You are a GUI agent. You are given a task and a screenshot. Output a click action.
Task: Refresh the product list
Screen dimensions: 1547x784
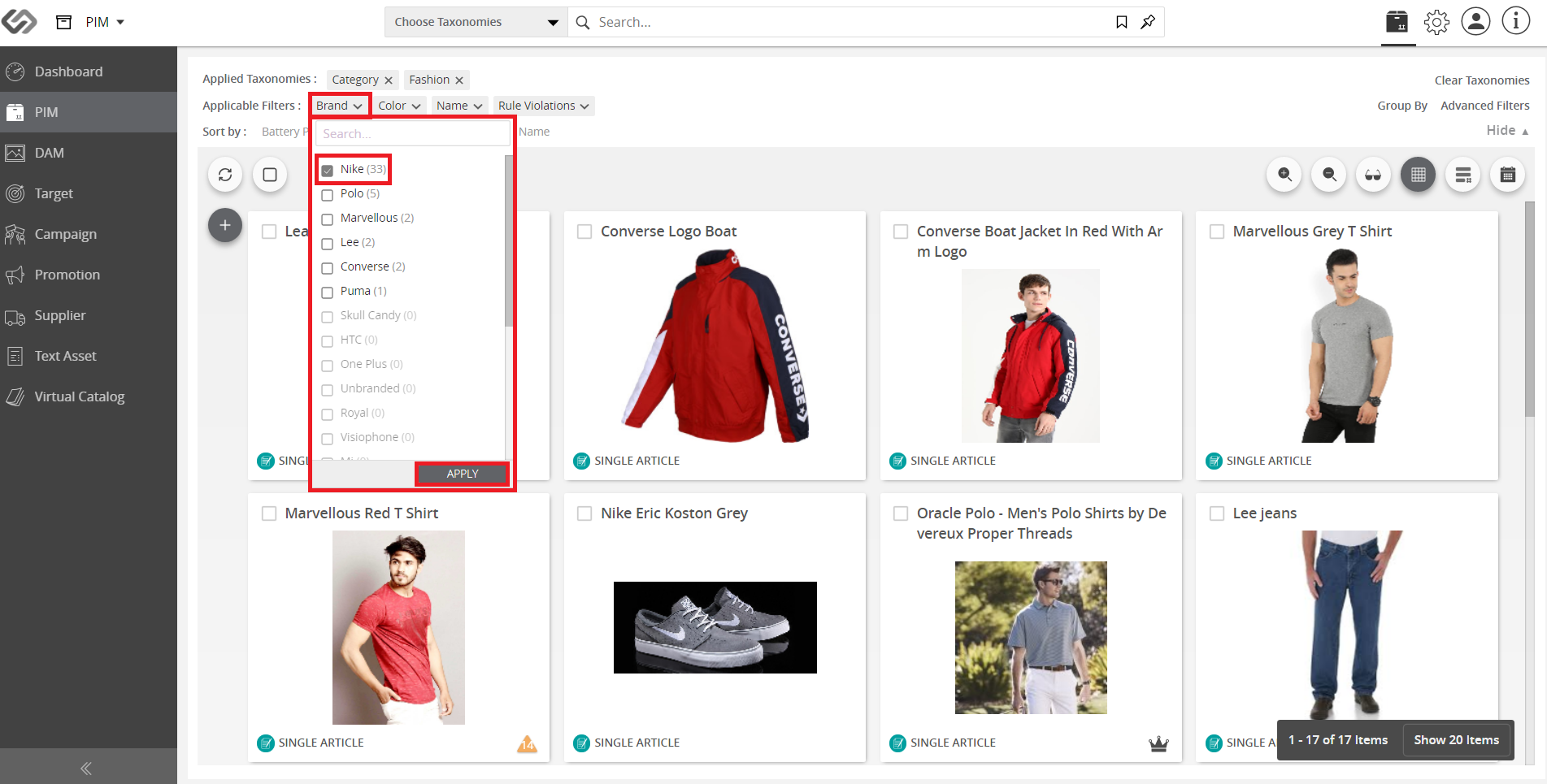(225, 175)
